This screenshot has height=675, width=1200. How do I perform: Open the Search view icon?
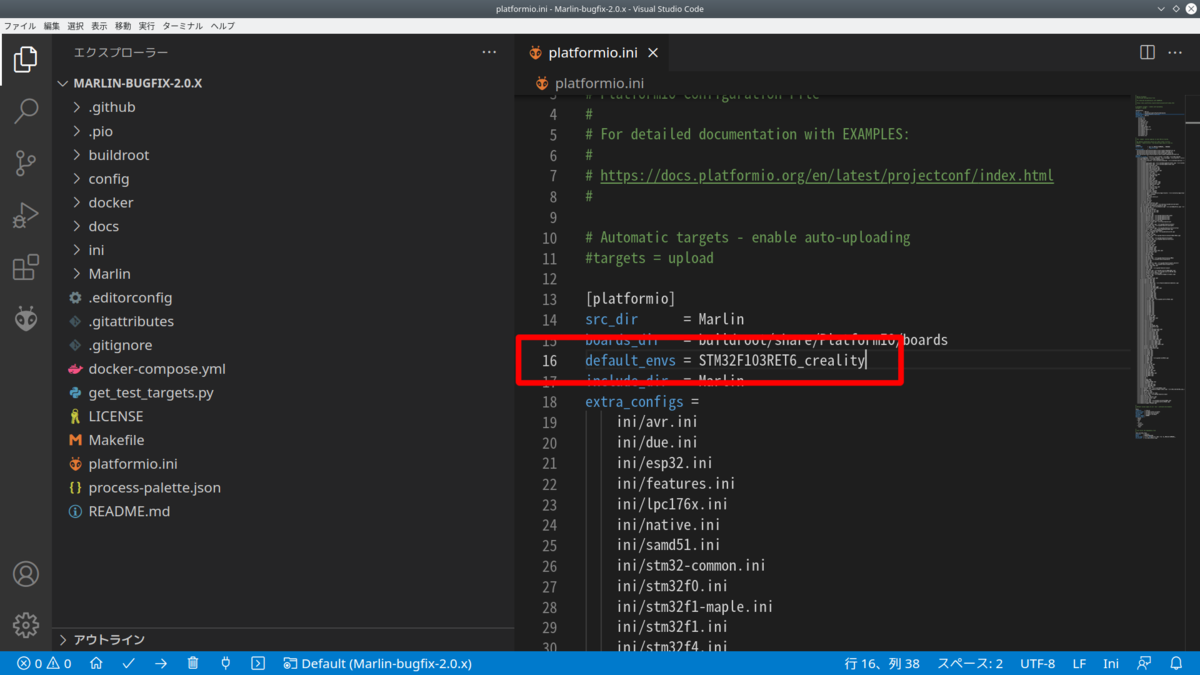(x=26, y=111)
